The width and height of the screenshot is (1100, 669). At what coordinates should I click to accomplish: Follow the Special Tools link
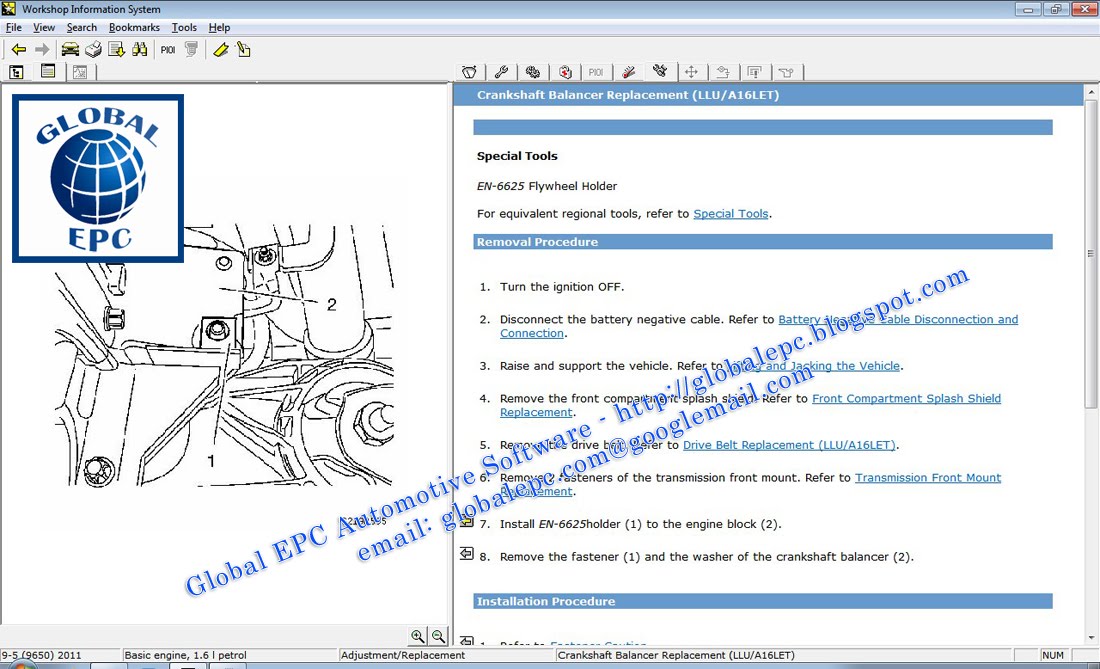(x=730, y=214)
